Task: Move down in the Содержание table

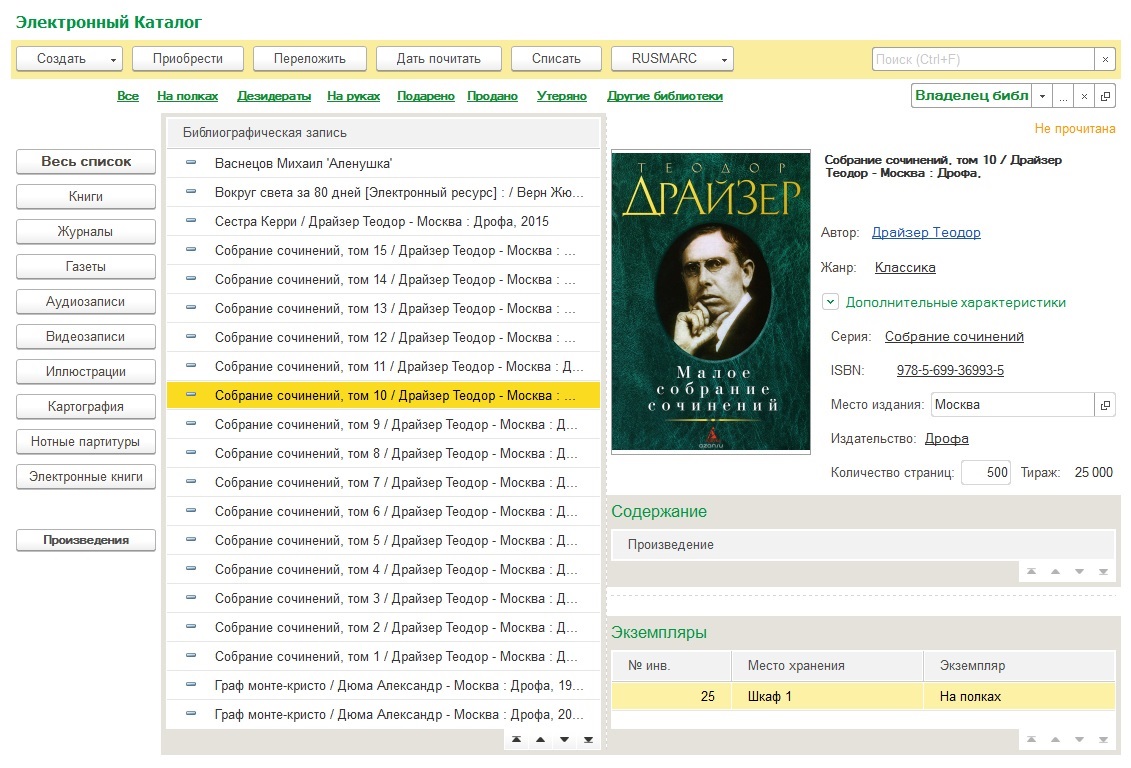Action: (x=1080, y=571)
